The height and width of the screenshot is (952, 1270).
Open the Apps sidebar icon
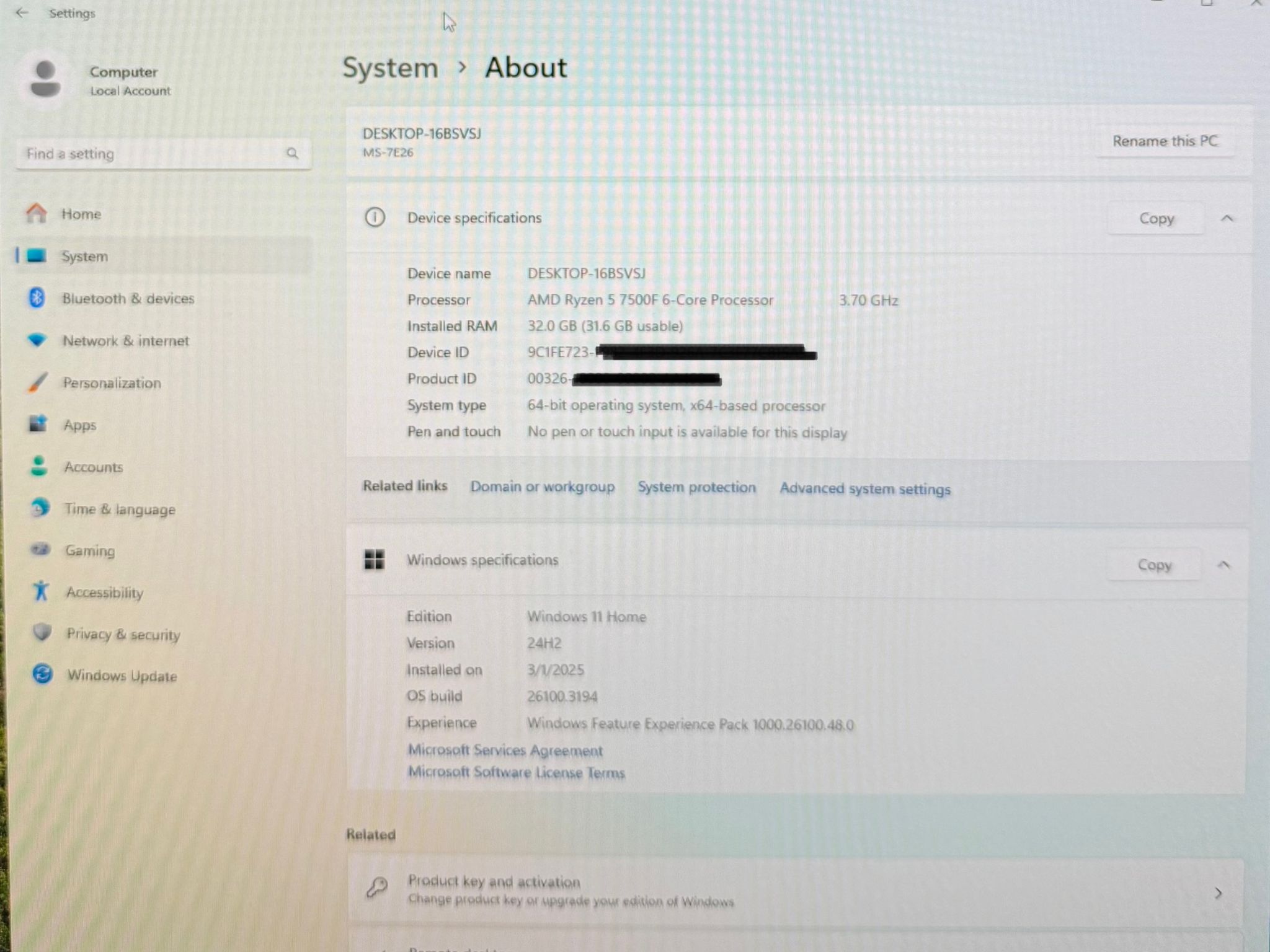(38, 424)
